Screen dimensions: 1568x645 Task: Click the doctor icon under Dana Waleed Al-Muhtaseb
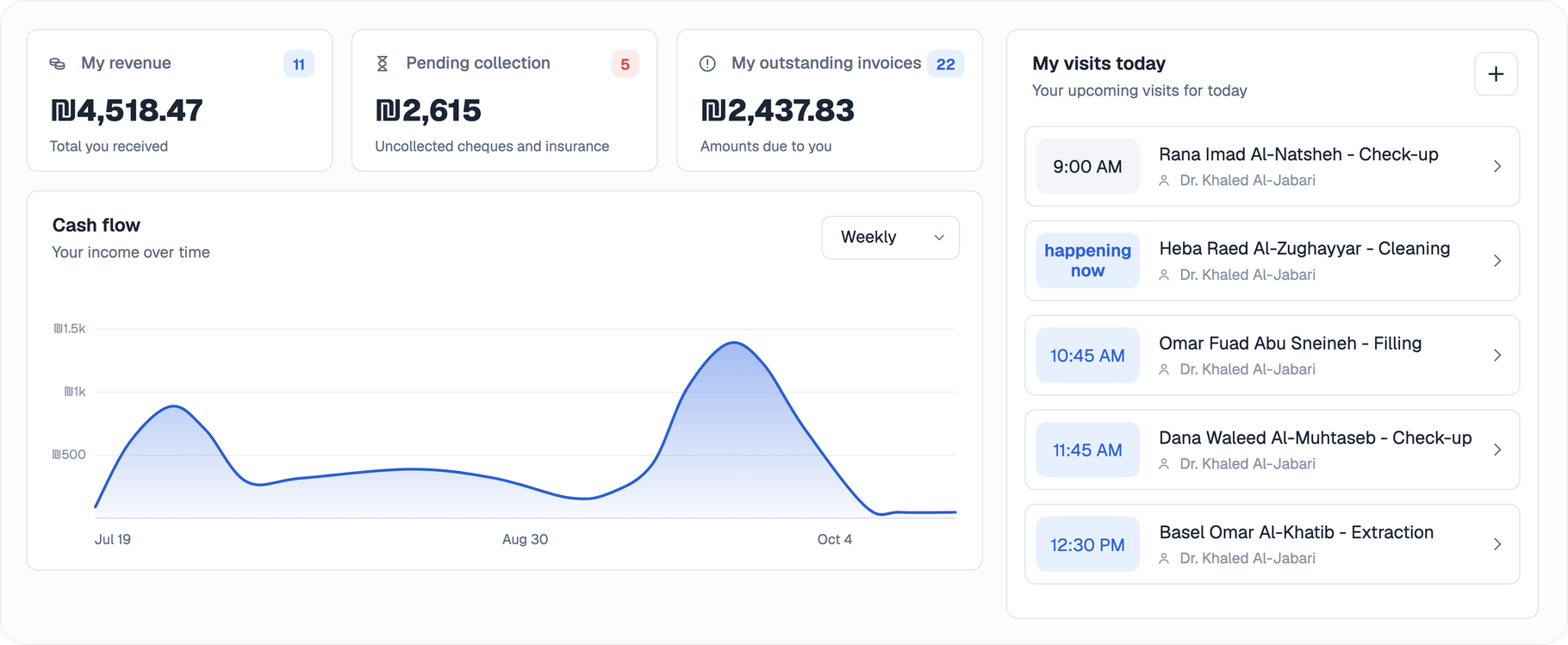[x=1164, y=464]
